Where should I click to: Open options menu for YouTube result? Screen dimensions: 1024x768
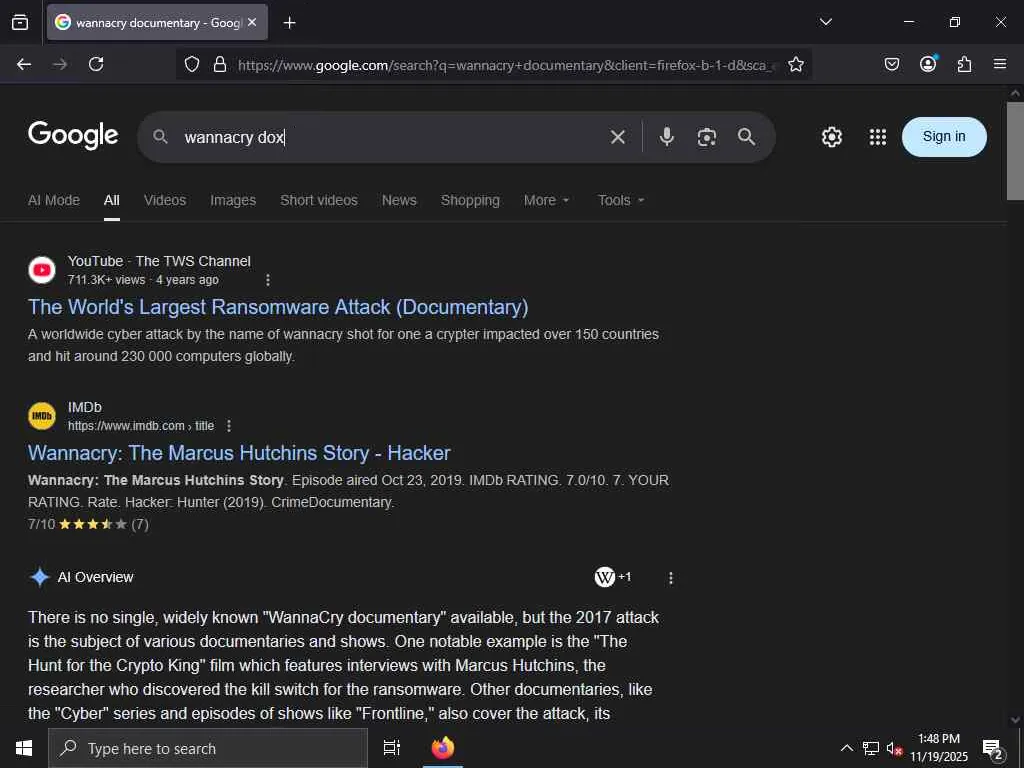click(268, 280)
